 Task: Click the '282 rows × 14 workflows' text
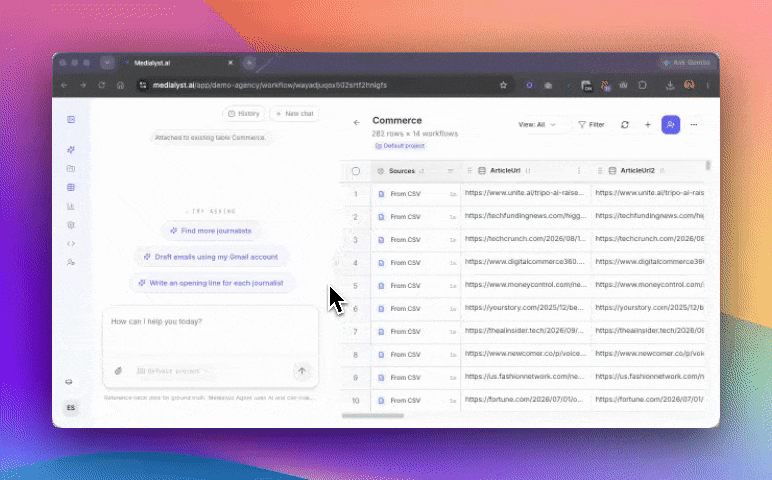415,134
